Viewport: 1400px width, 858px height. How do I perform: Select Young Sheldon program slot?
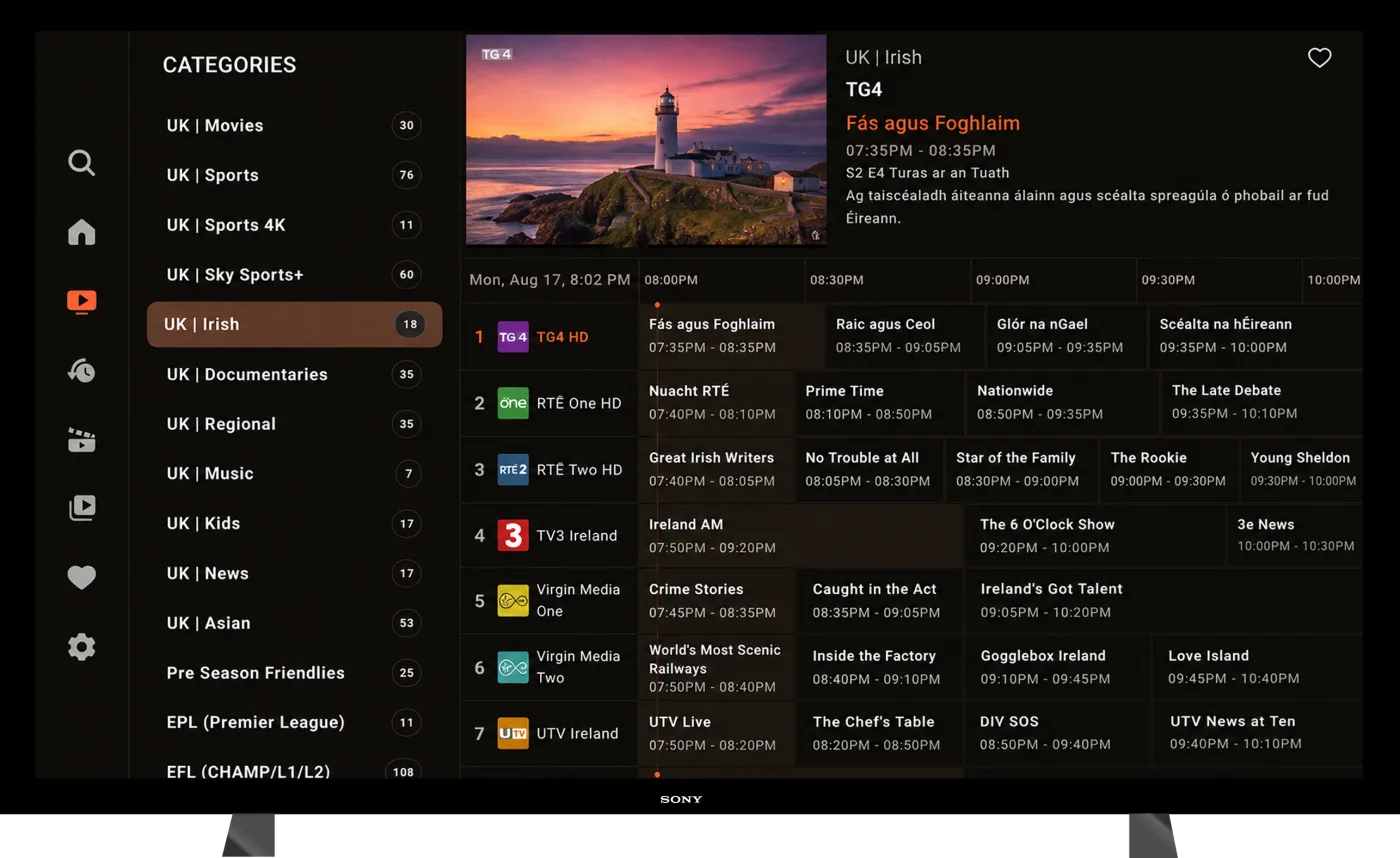coord(1302,469)
